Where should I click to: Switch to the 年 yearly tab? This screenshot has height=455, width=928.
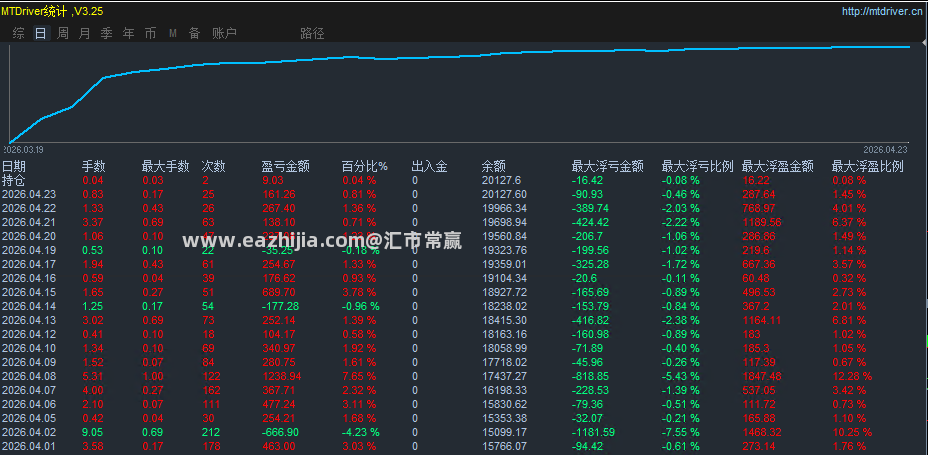point(128,34)
